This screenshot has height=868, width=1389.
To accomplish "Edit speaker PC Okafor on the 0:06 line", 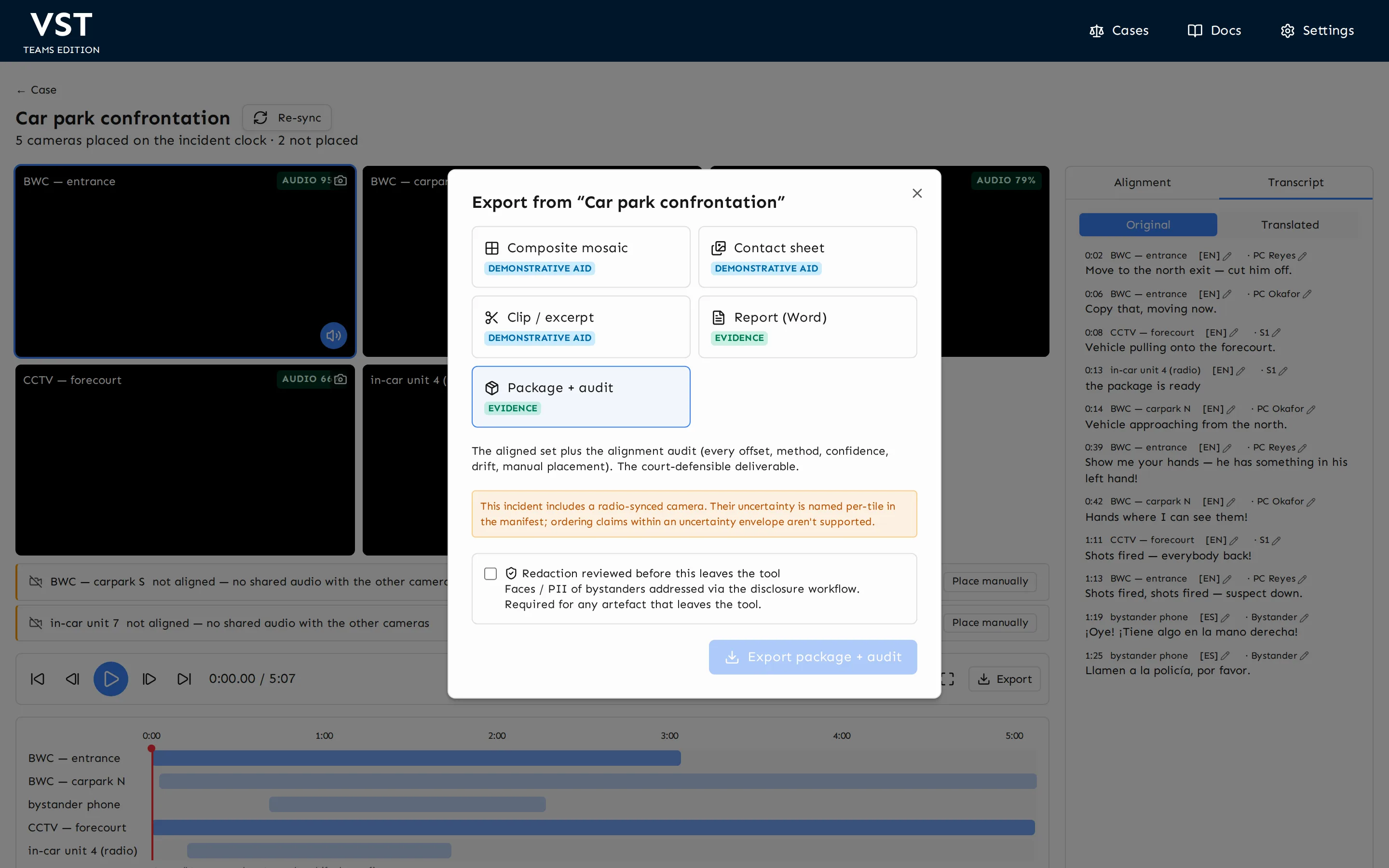I will (x=1307, y=295).
